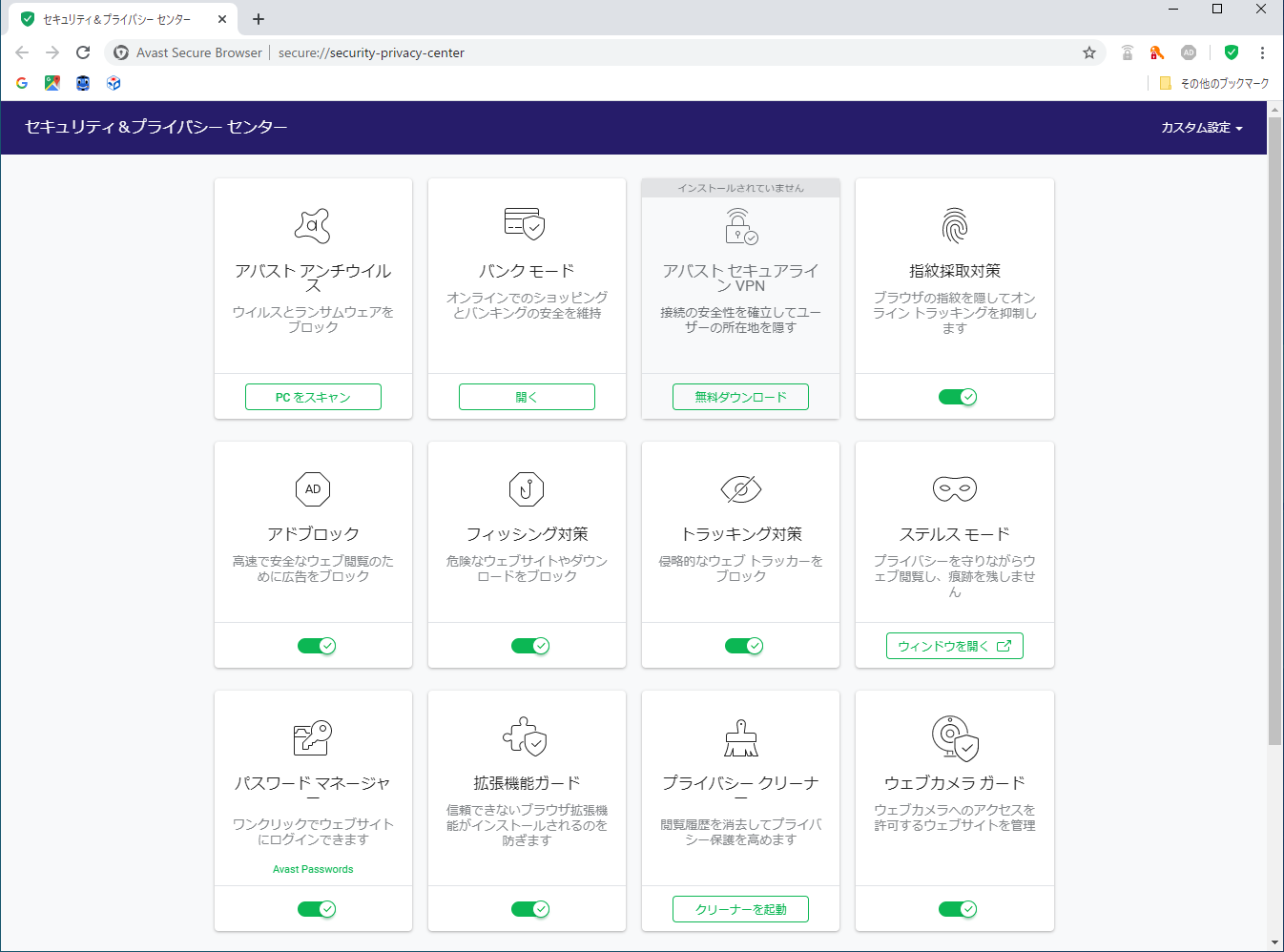The height and width of the screenshot is (952, 1284).
Task: Open the Google bookmark in the bookmarks bar
Action: [x=22, y=83]
